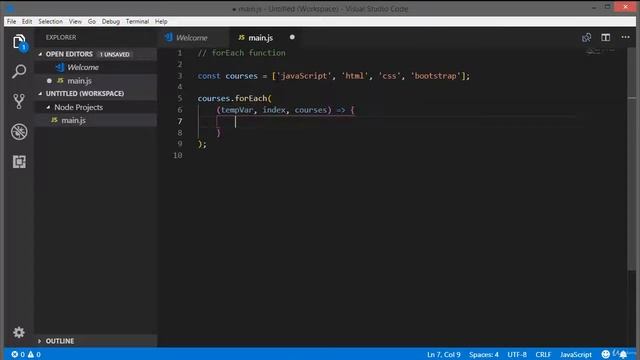
Task: Select main.js under Node Projects
Action: click(96, 120)
